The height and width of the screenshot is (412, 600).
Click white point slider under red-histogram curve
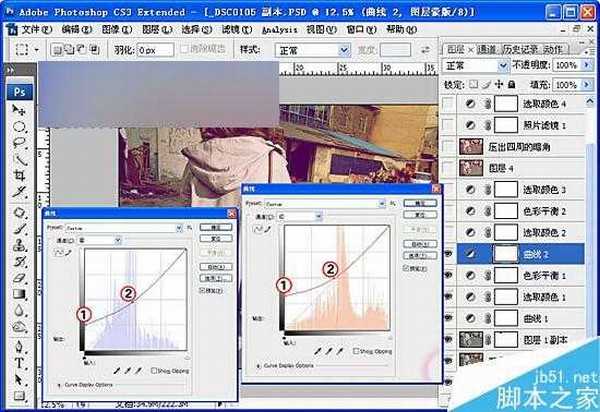[390, 337]
